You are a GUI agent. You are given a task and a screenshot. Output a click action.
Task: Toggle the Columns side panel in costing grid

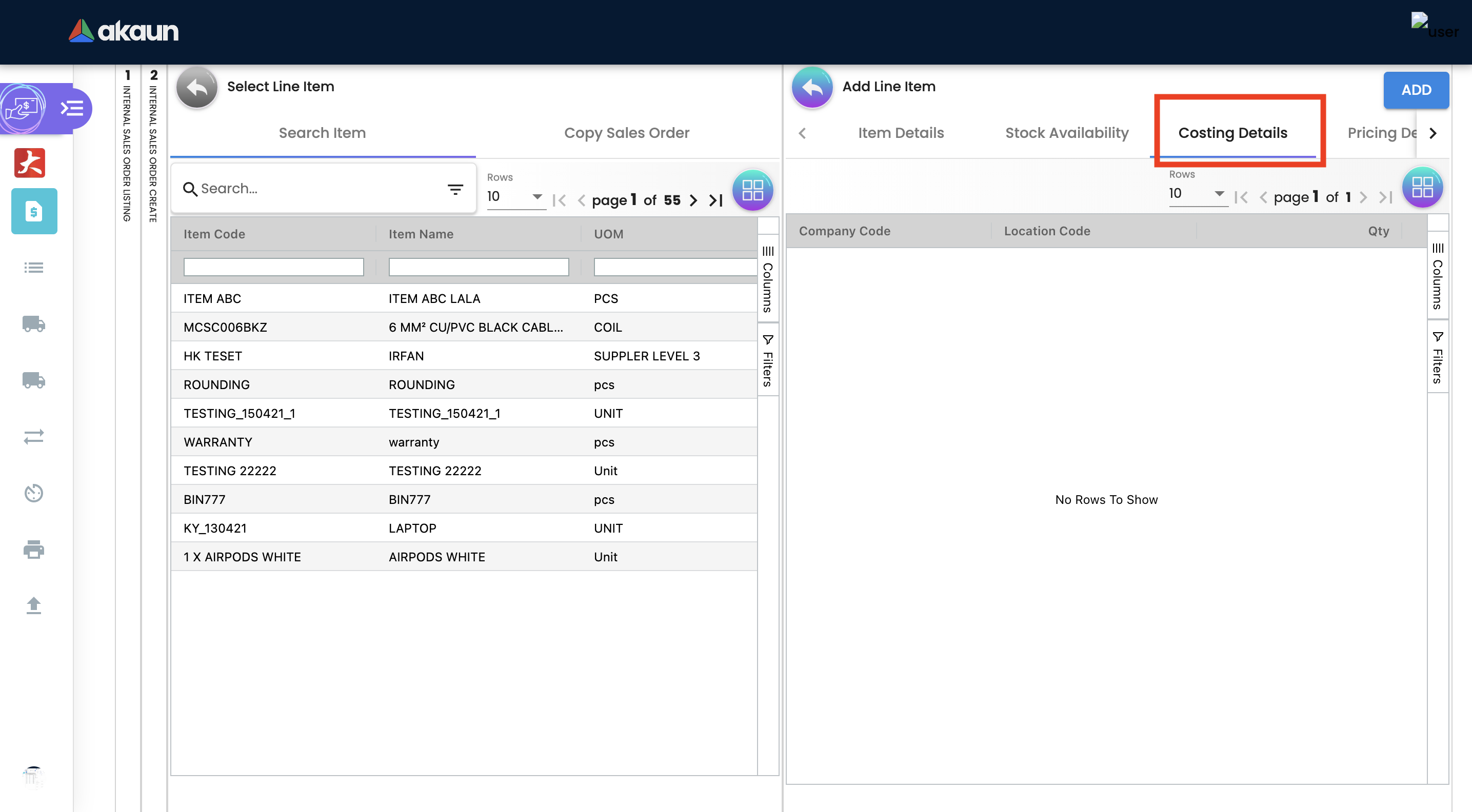1437,276
